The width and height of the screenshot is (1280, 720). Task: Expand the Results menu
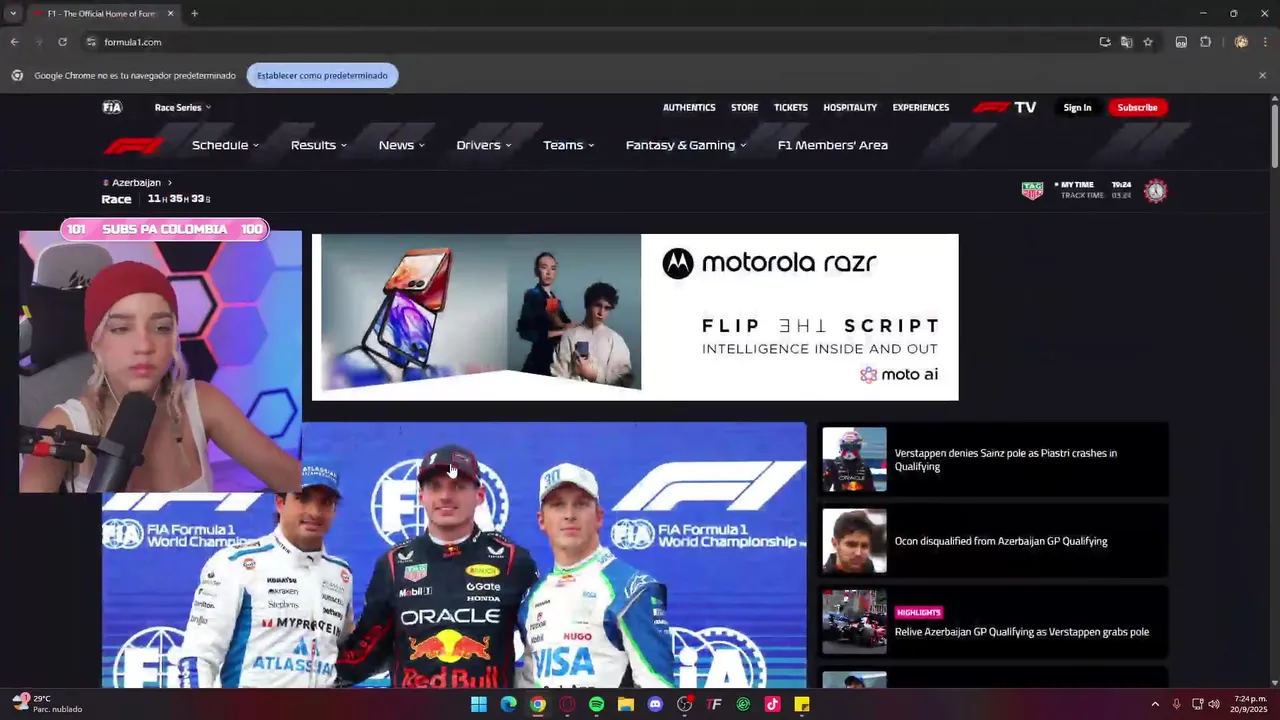[319, 145]
